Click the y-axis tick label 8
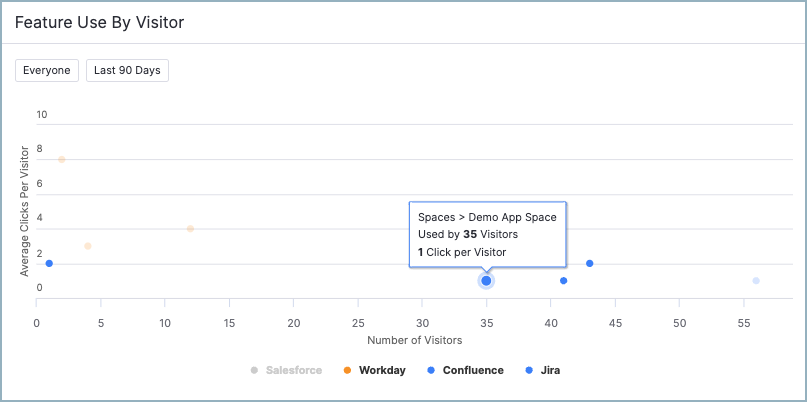 pyautogui.click(x=39, y=149)
